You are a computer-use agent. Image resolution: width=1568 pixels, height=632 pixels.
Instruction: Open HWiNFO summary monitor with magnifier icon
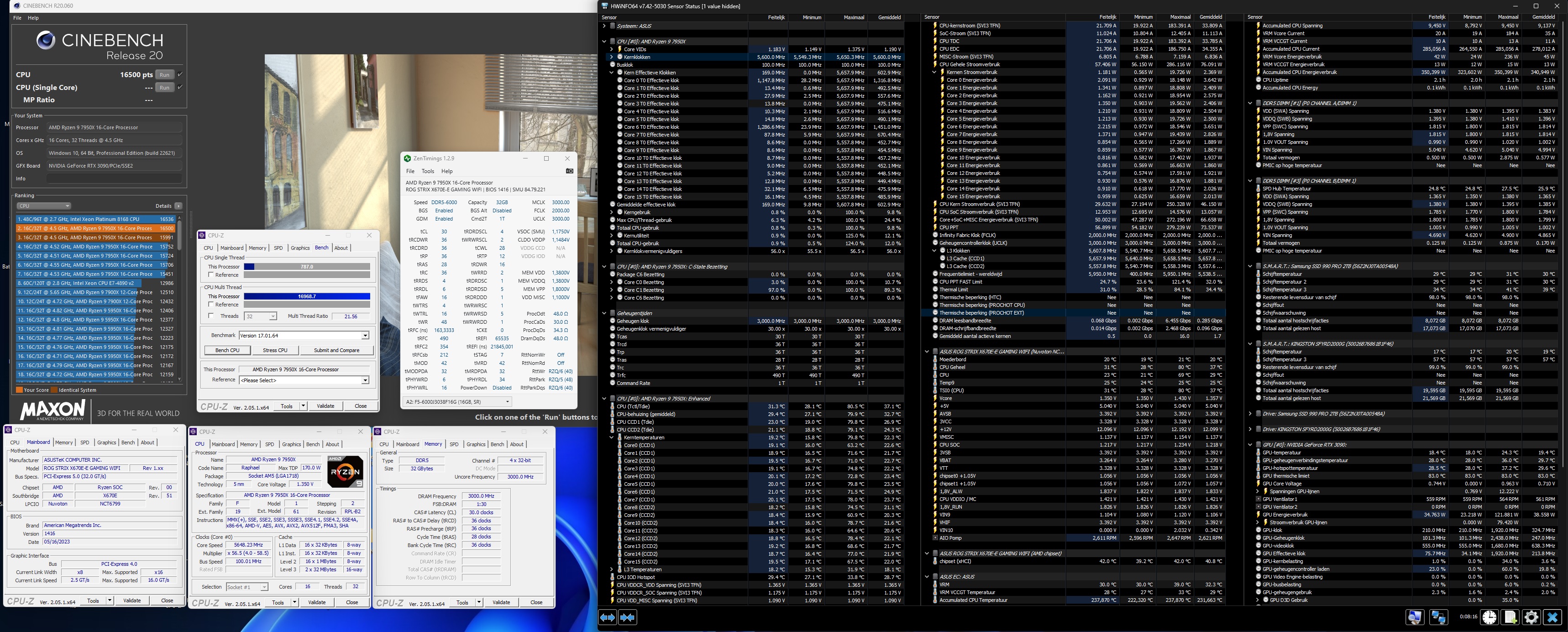1415,617
